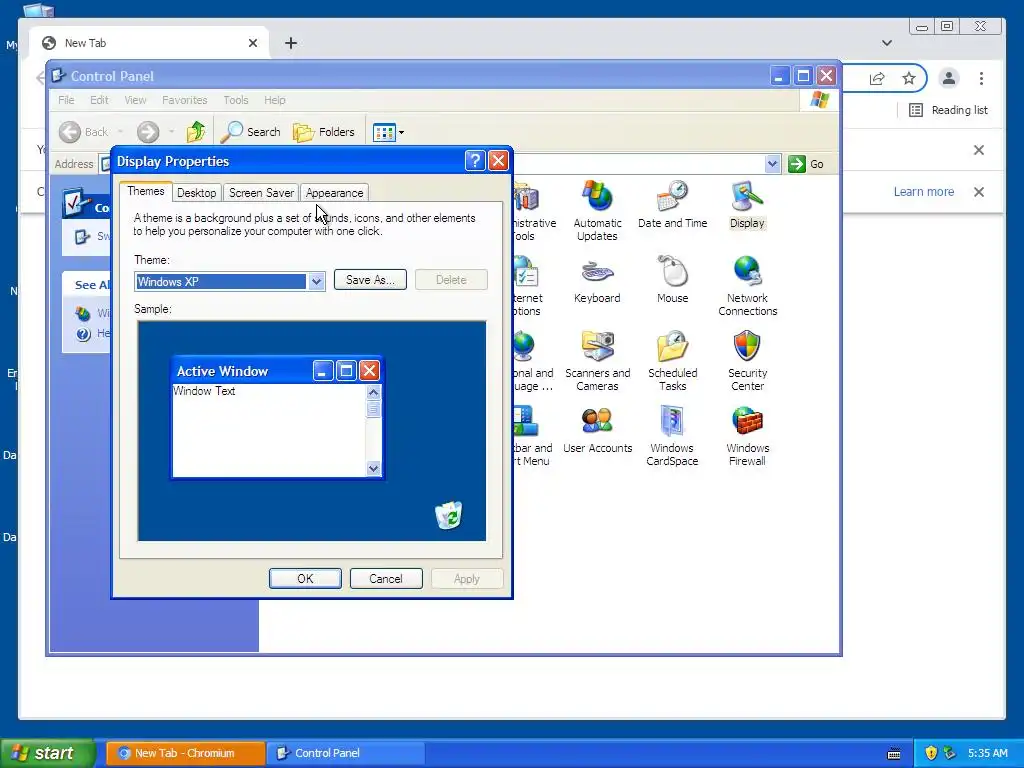Click the Search toolbar button
The image size is (1024, 768).
click(251, 132)
